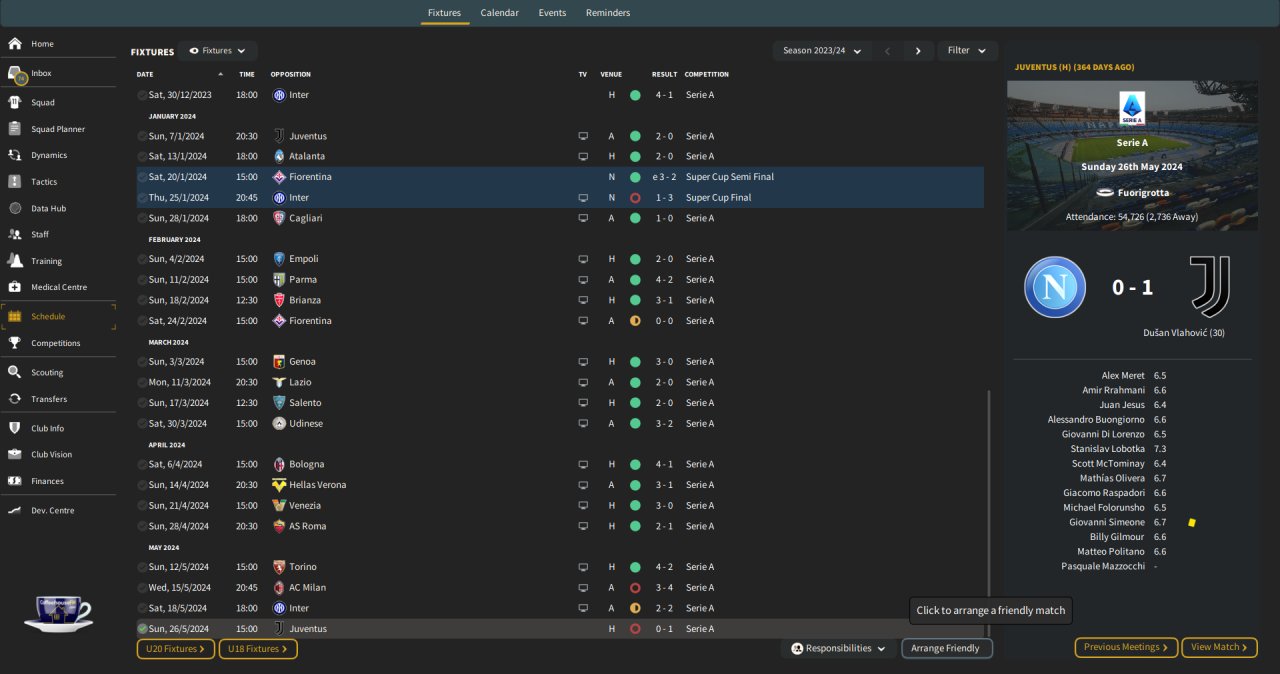
Task: Open the Inbox icon in sidebar
Action: pos(16,73)
